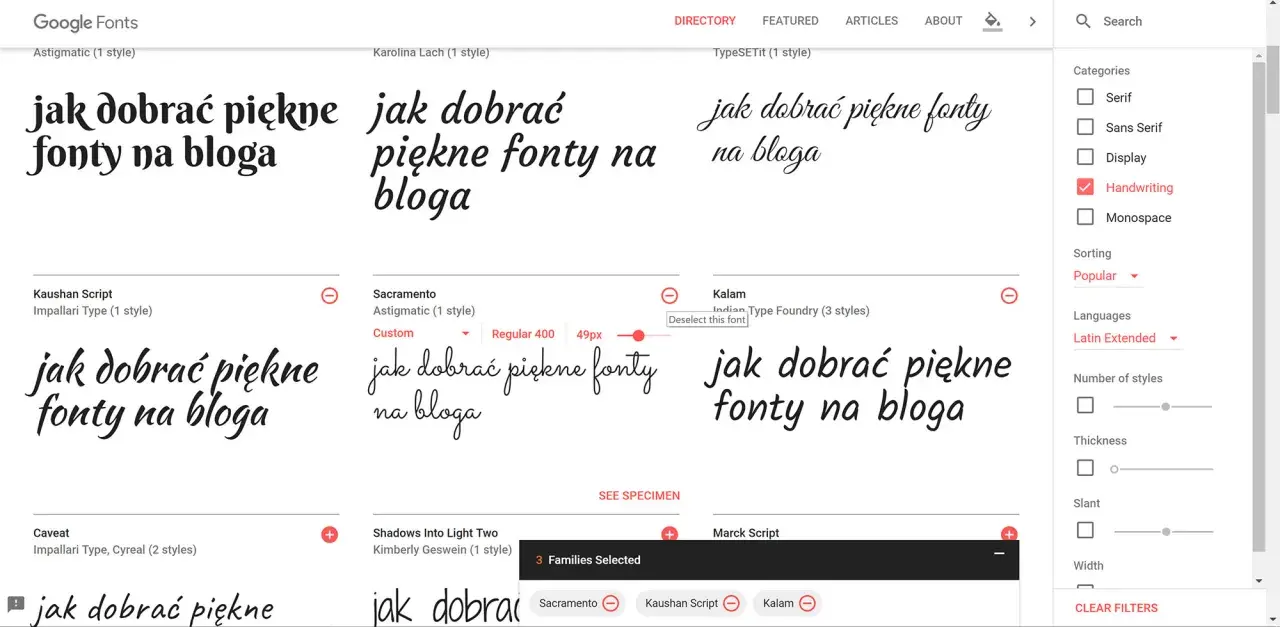Adjust the Thickness slider
This screenshot has height=627, width=1280.
(x=1163, y=468)
